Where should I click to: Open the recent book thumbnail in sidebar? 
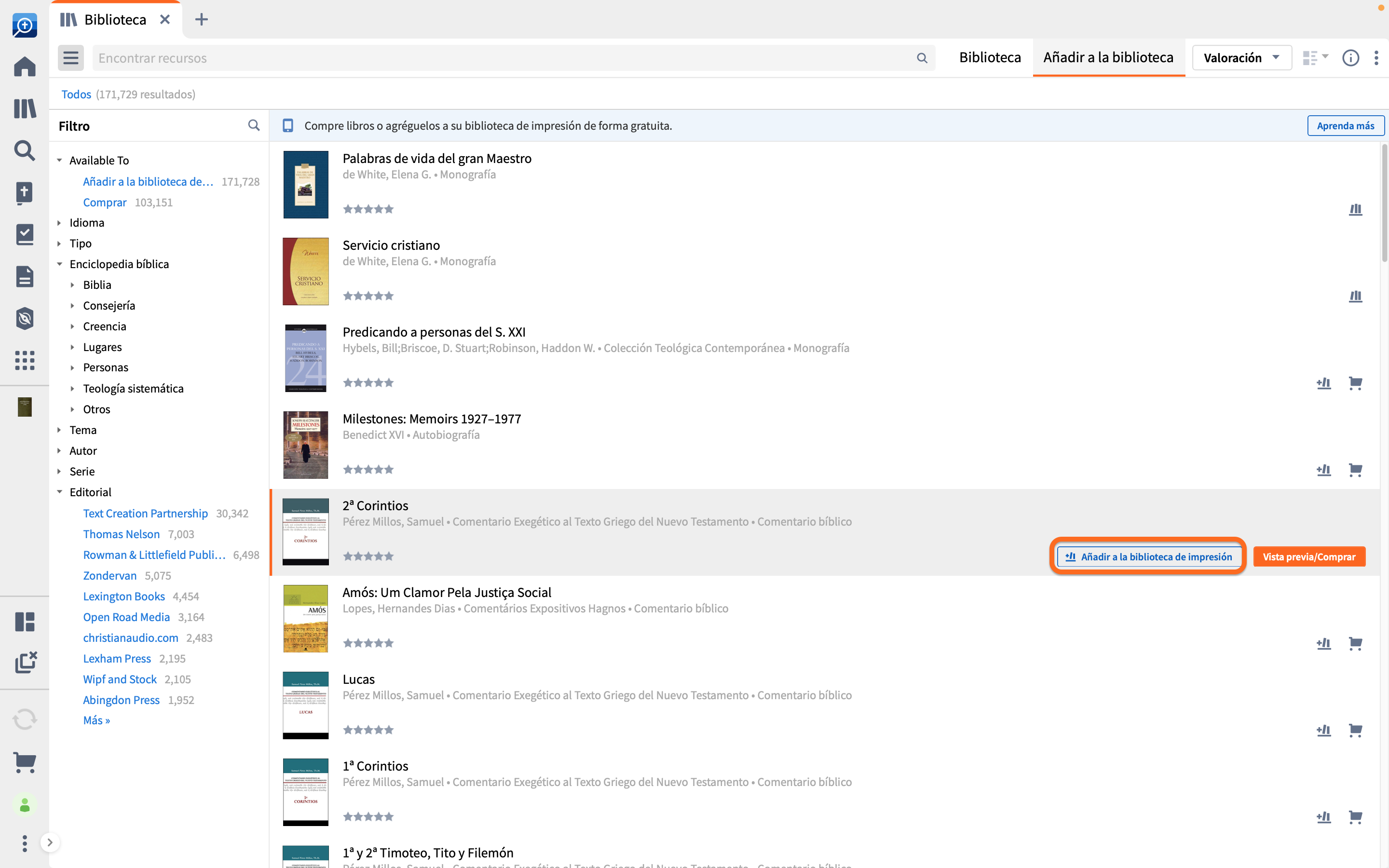[25, 407]
